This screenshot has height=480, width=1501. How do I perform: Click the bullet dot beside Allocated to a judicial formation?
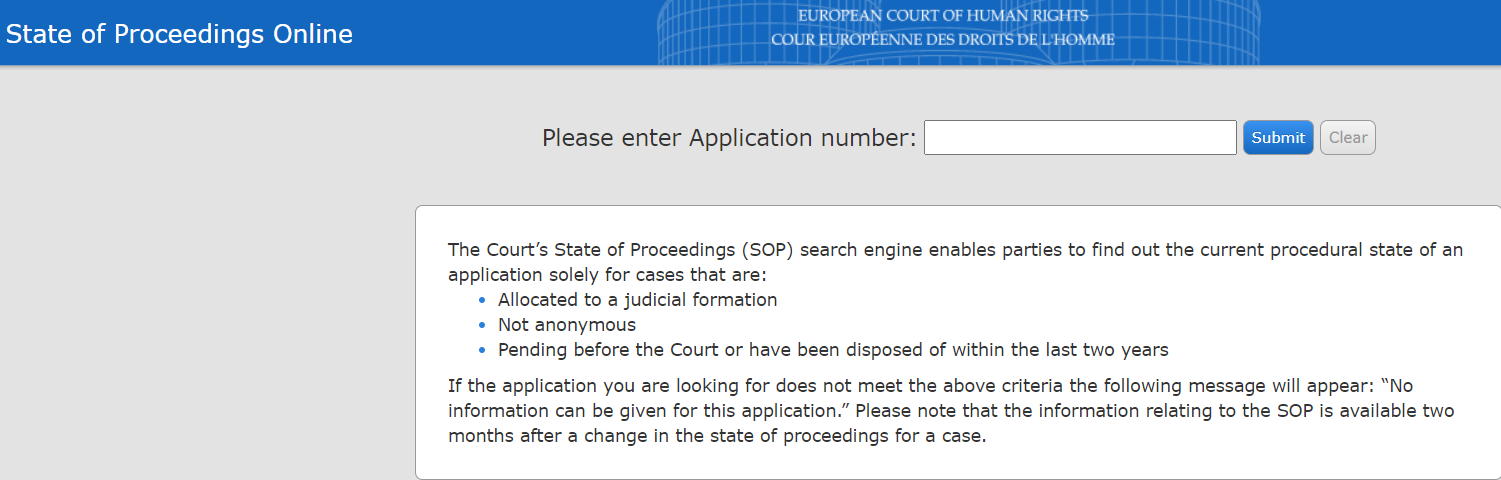482,300
